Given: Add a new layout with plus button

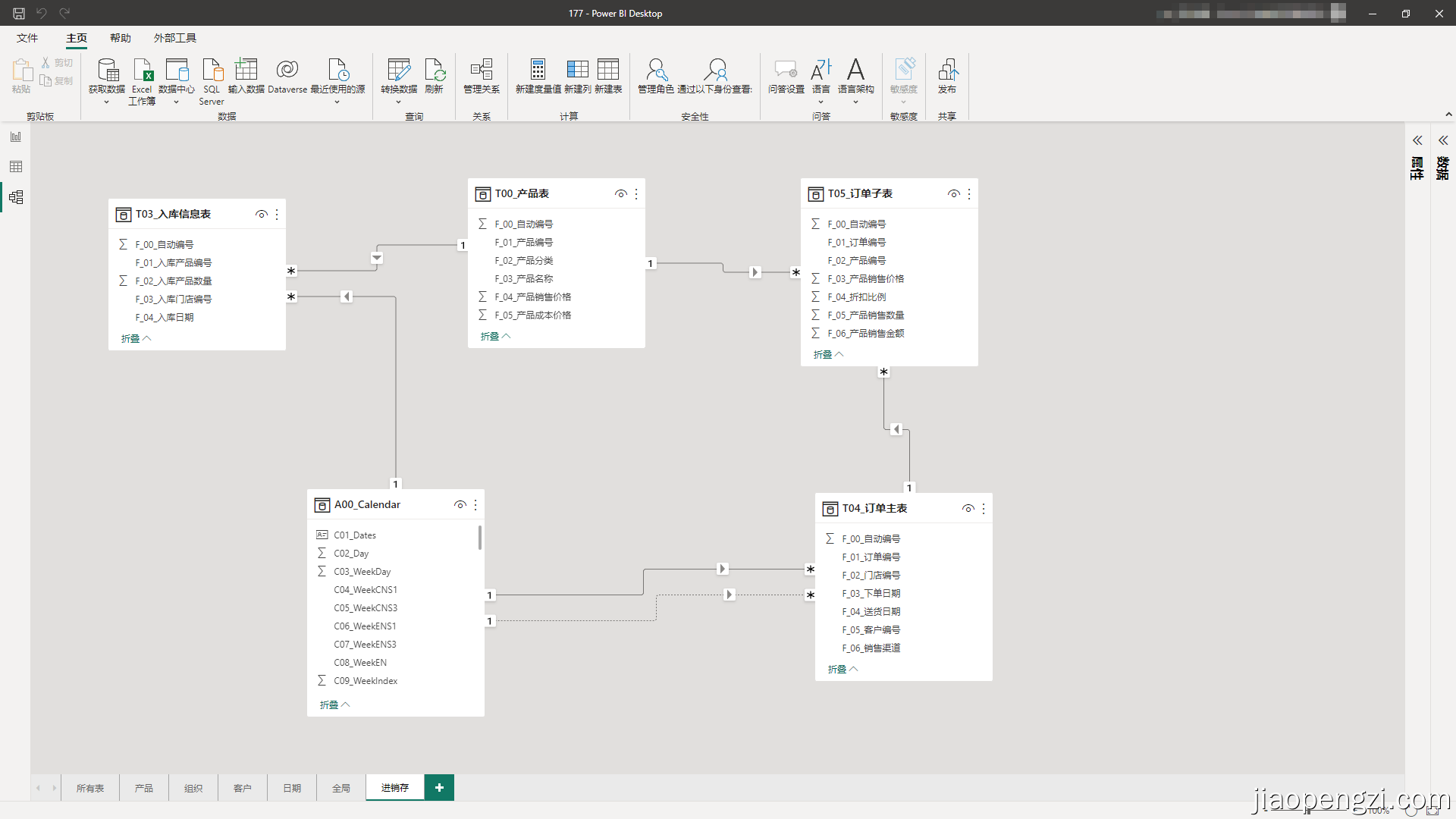Looking at the screenshot, I should [439, 788].
